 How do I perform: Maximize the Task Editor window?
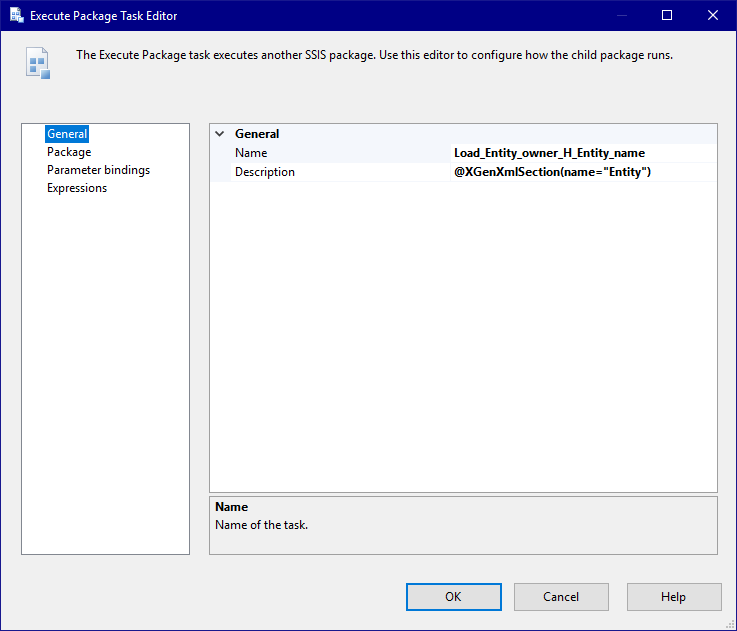667,16
